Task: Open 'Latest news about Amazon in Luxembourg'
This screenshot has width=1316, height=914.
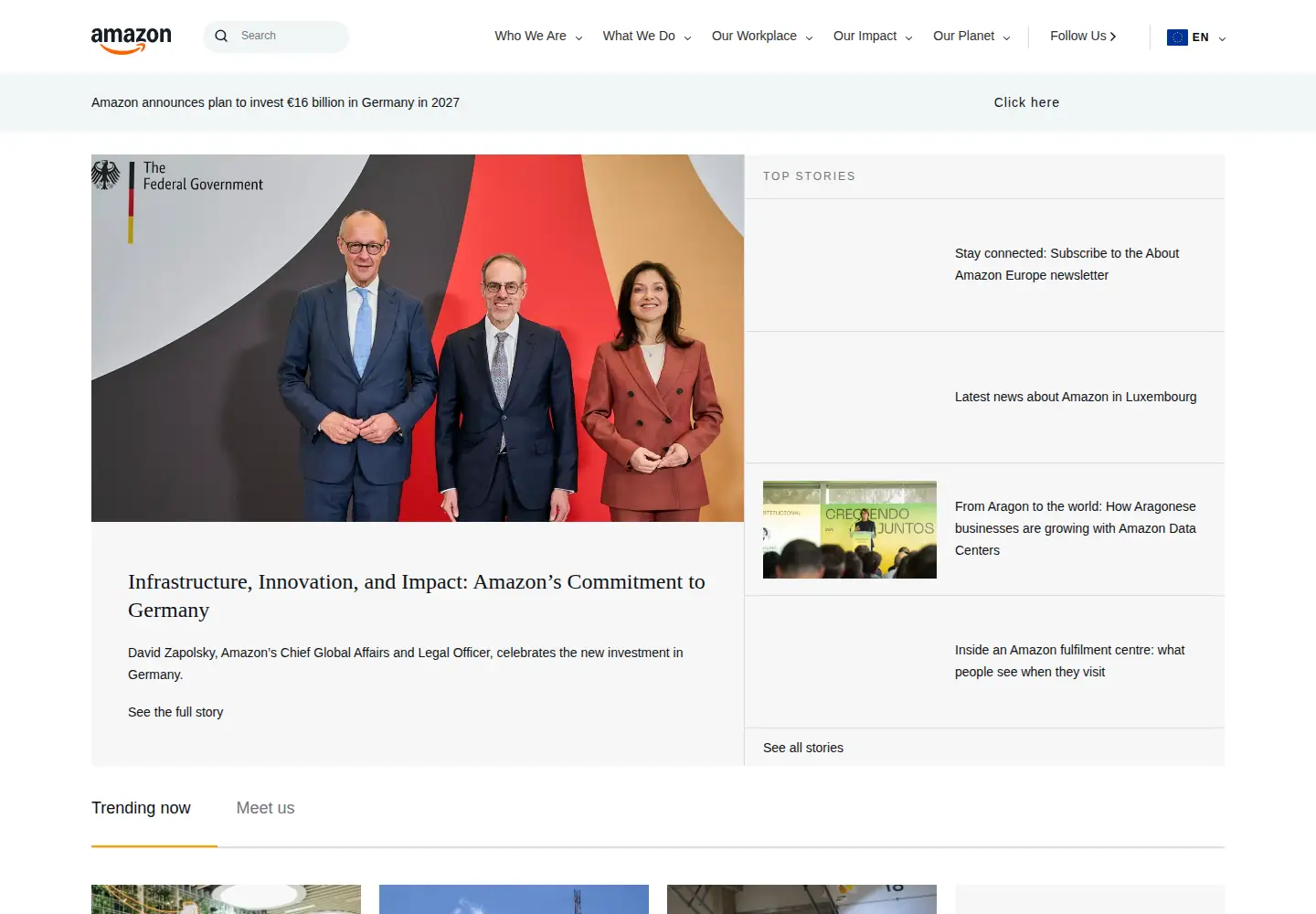Action: pyautogui.click(x=1076, y=397)
